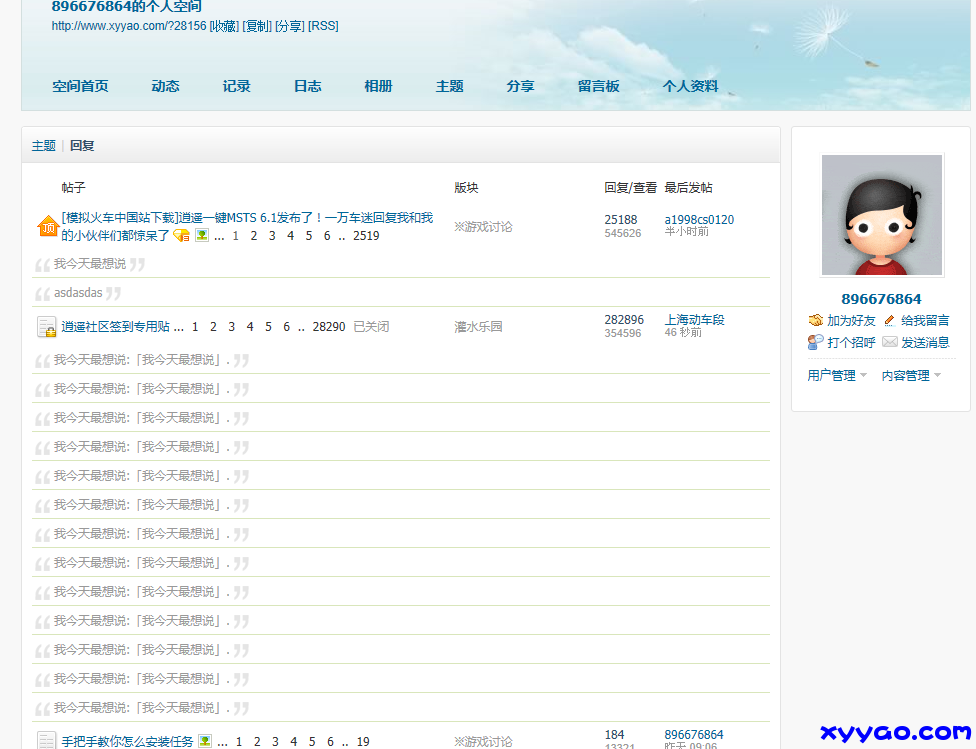Click the handshake icon next to 加为好友
The width and height of the screenshot is (976, 749).
click(x=816, y=321)
